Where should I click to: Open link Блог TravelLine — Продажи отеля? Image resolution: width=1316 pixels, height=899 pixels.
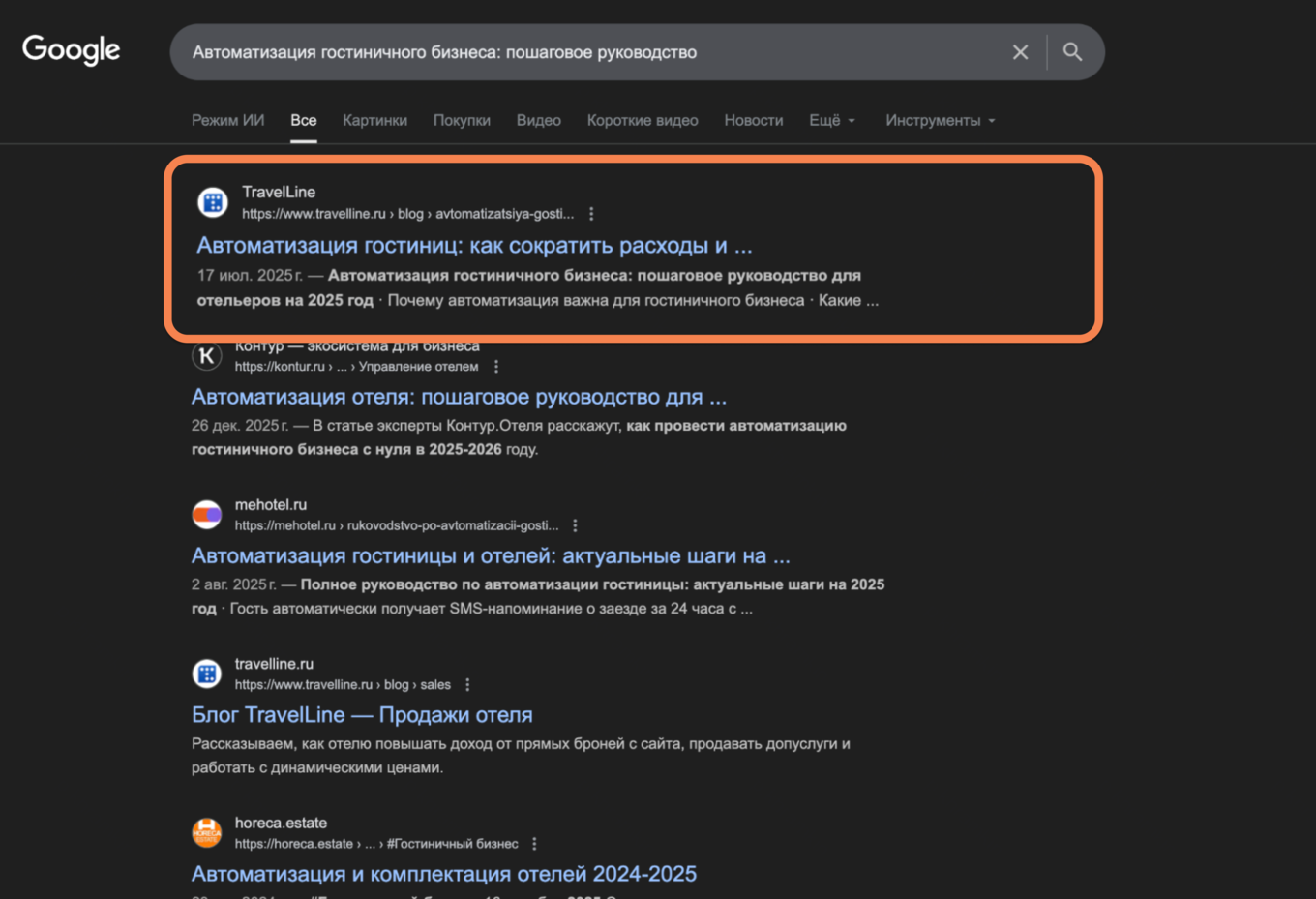point(362,715)
